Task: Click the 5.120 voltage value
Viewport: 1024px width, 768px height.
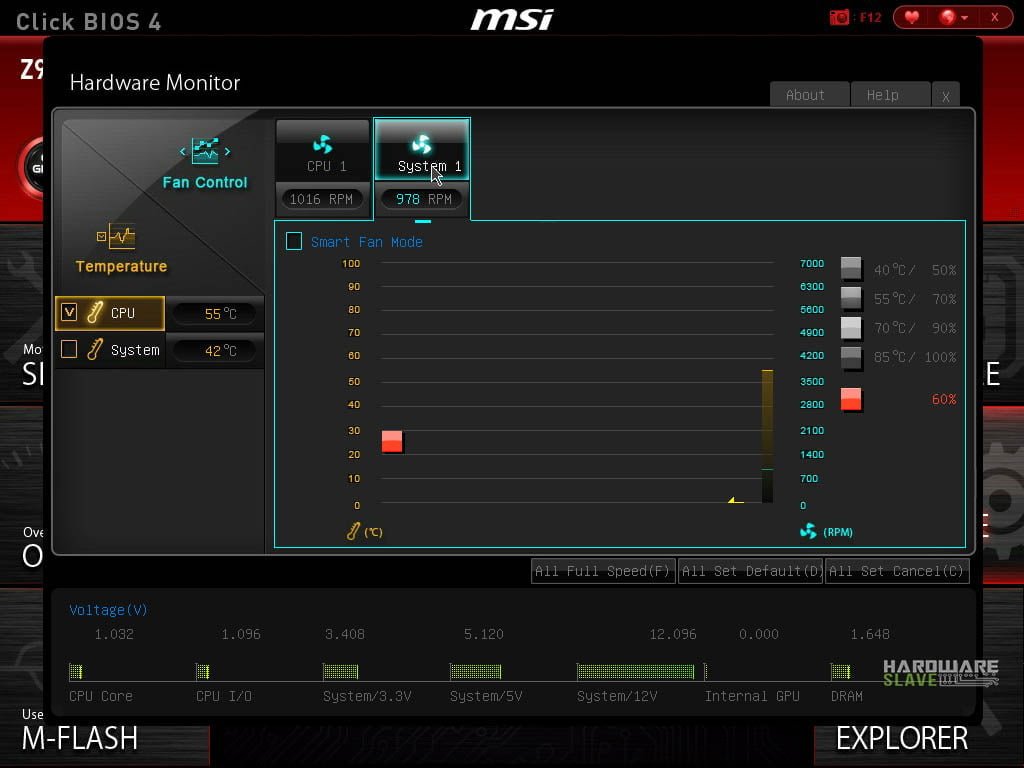Action: coord(483,634)
